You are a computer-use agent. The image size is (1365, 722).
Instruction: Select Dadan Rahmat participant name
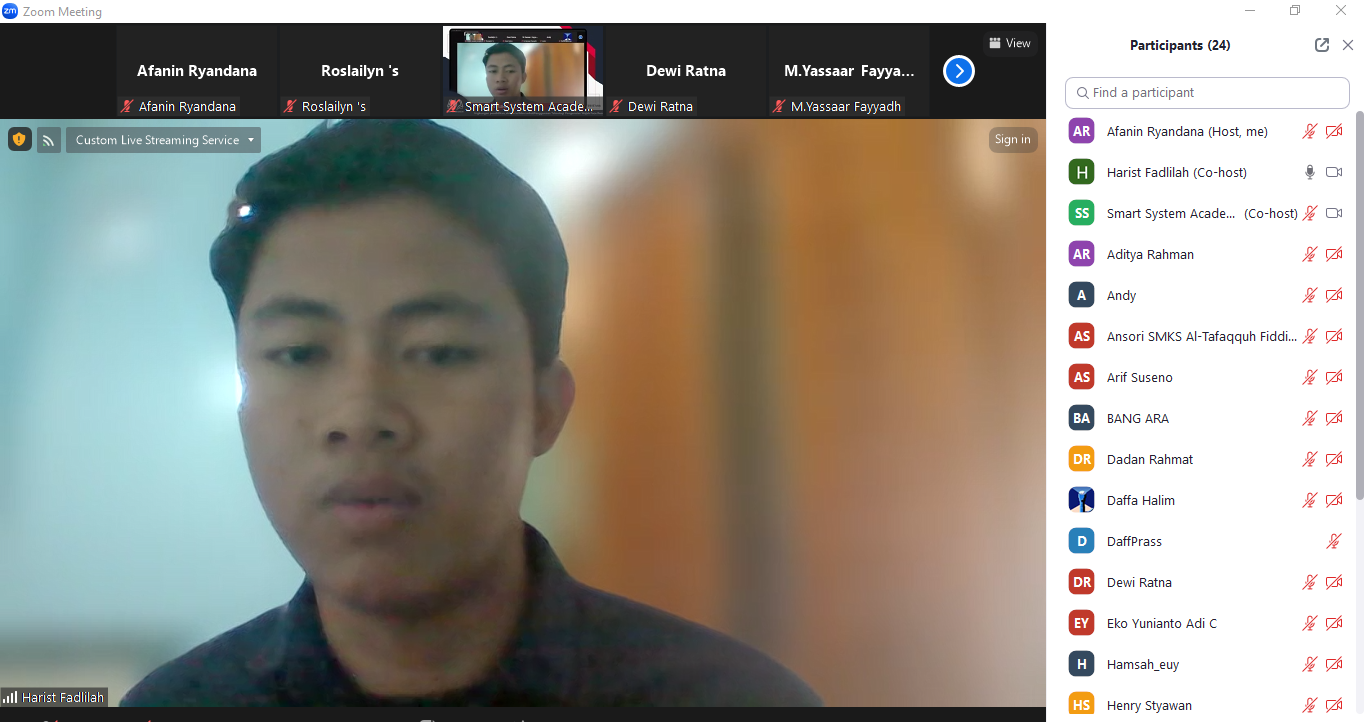click(x=1150, y=459)
